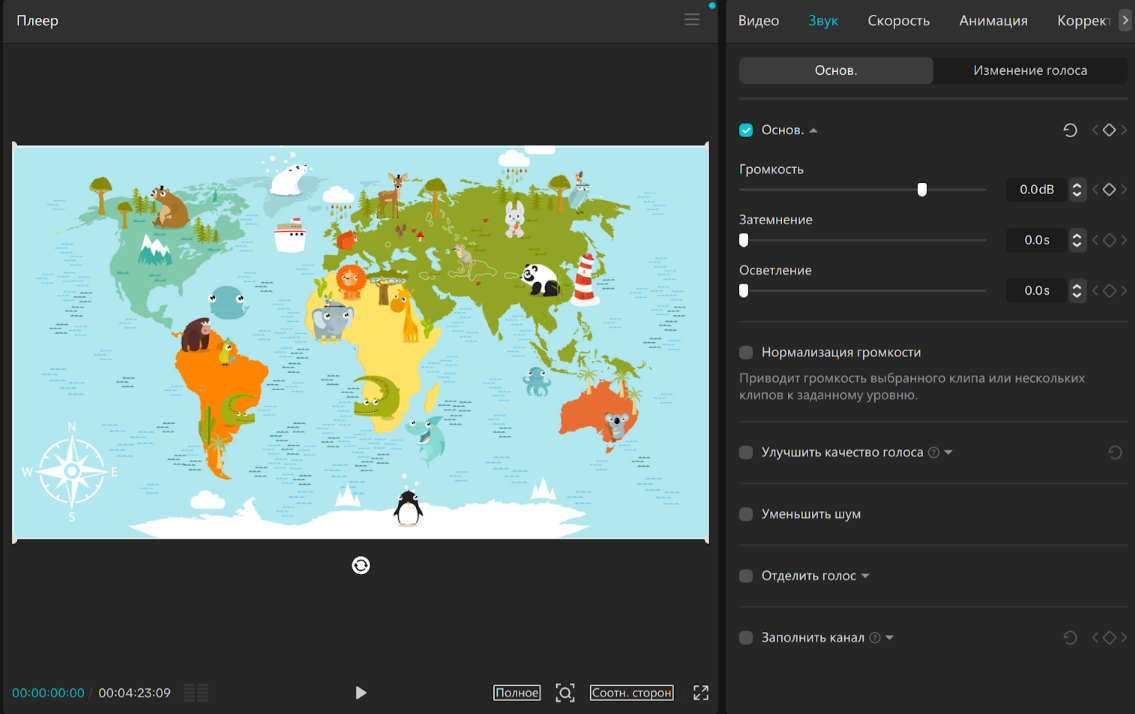Expand the Отделить голос dropdown arrow

(865, 577)
